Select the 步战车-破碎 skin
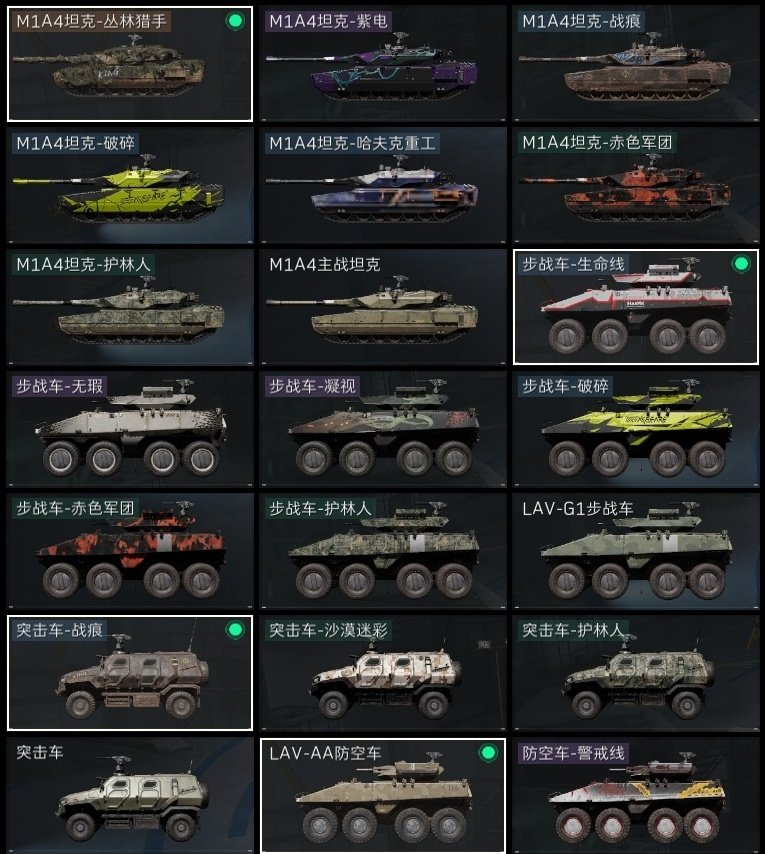 636,429
